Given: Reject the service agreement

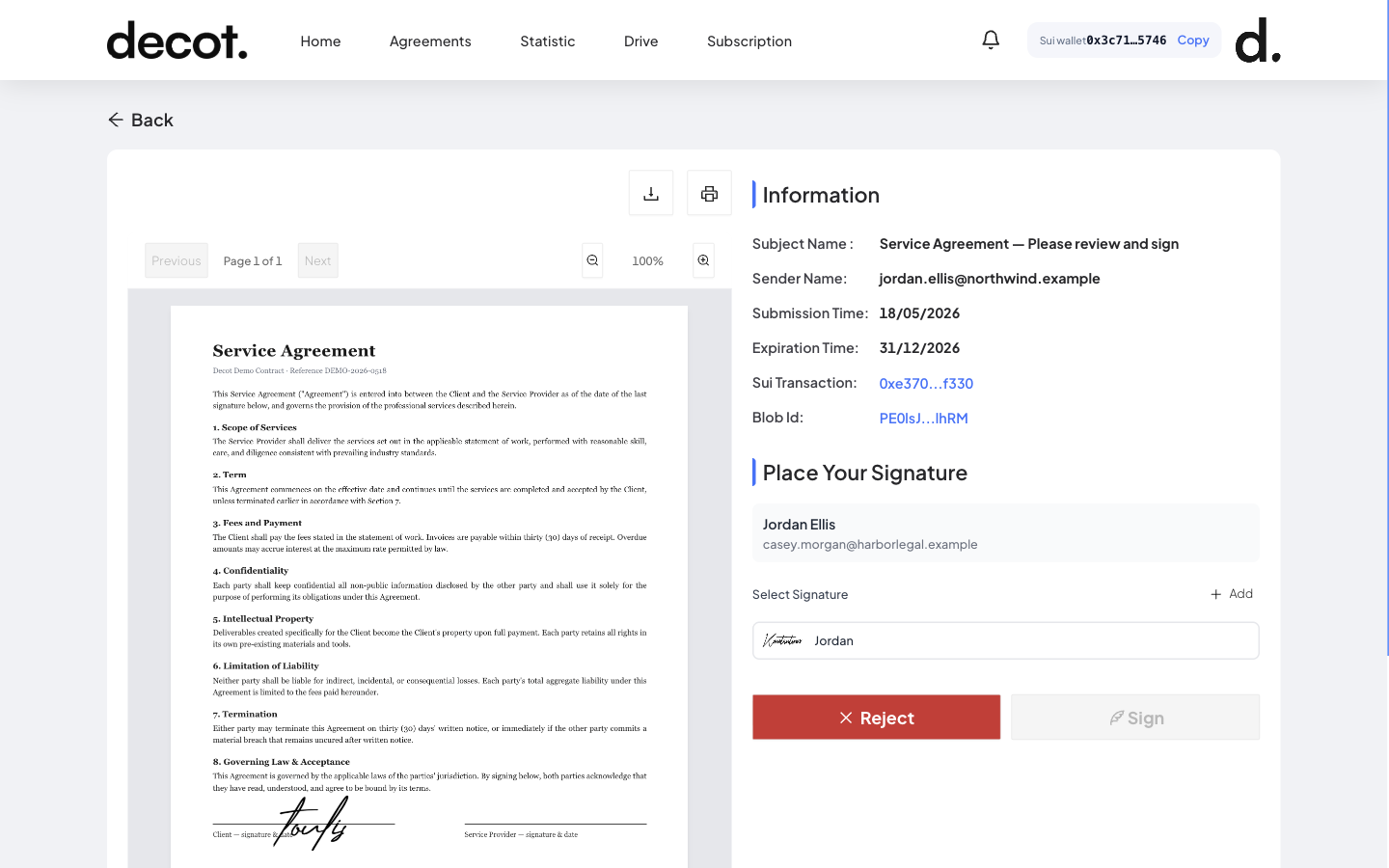Looking at the screenshot, I should 876,718.
